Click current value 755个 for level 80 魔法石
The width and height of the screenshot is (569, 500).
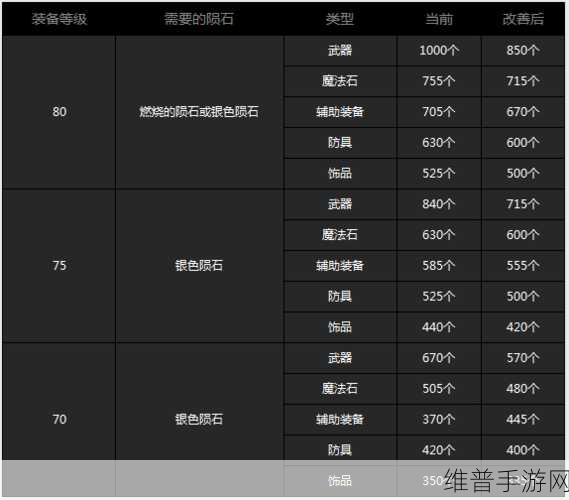[439, 81]
